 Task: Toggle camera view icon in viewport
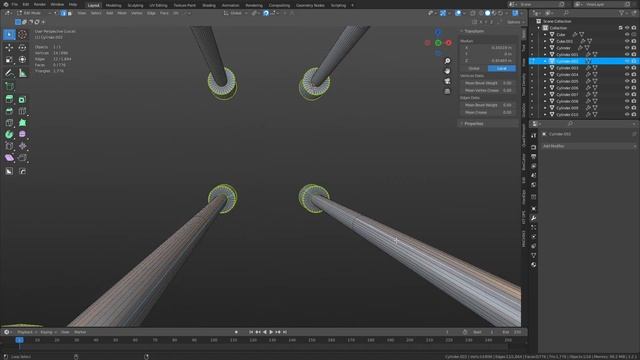[x=447, y=81]
